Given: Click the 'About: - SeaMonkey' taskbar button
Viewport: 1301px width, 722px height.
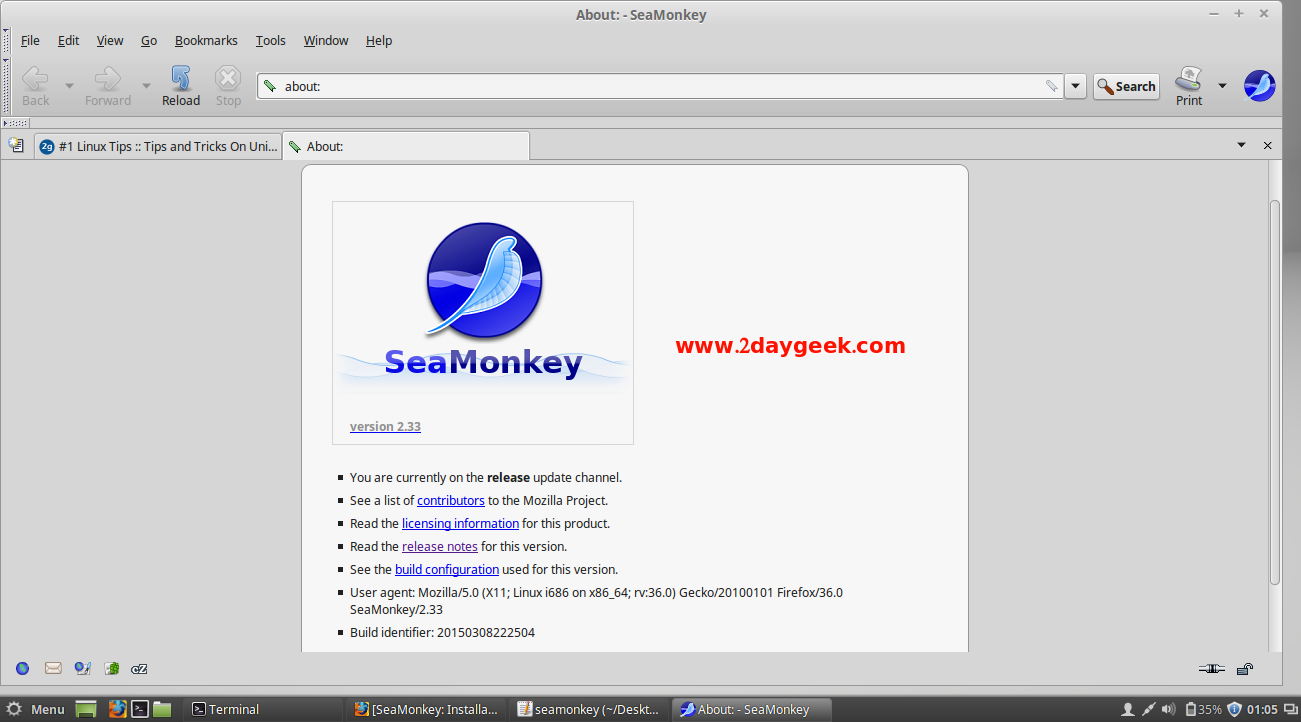Looking at the screenshot, I should pyautogui.click(x=752, y=709).
